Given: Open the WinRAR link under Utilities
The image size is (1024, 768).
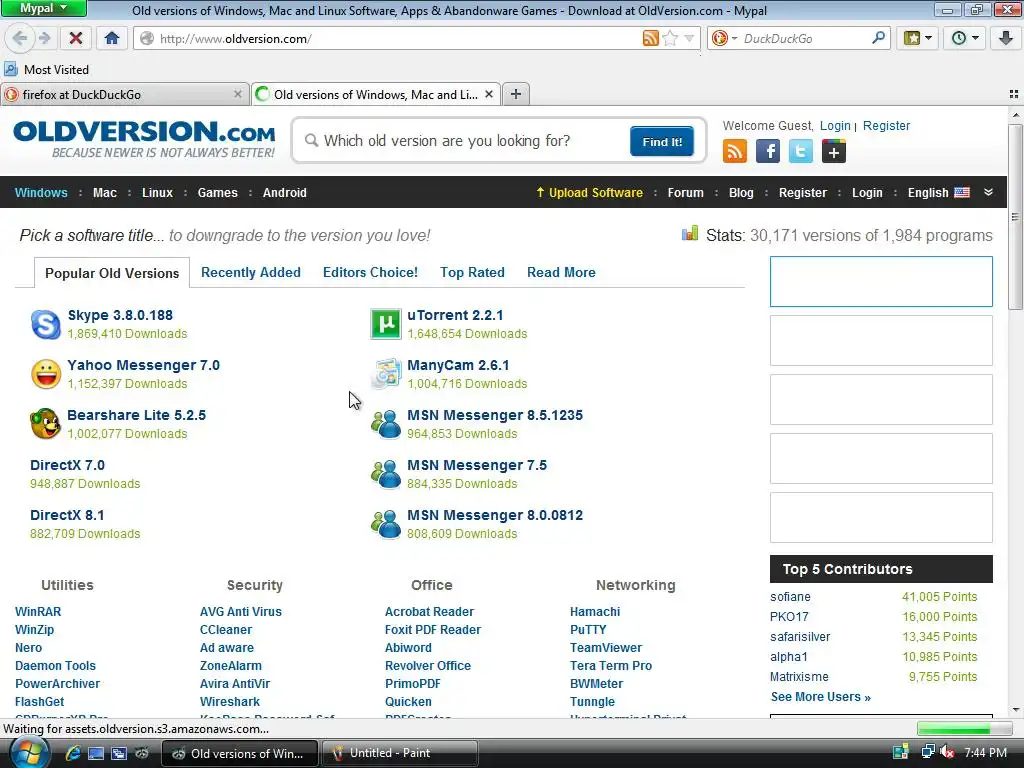Looking at the screenshot, I should pos(38,612).
